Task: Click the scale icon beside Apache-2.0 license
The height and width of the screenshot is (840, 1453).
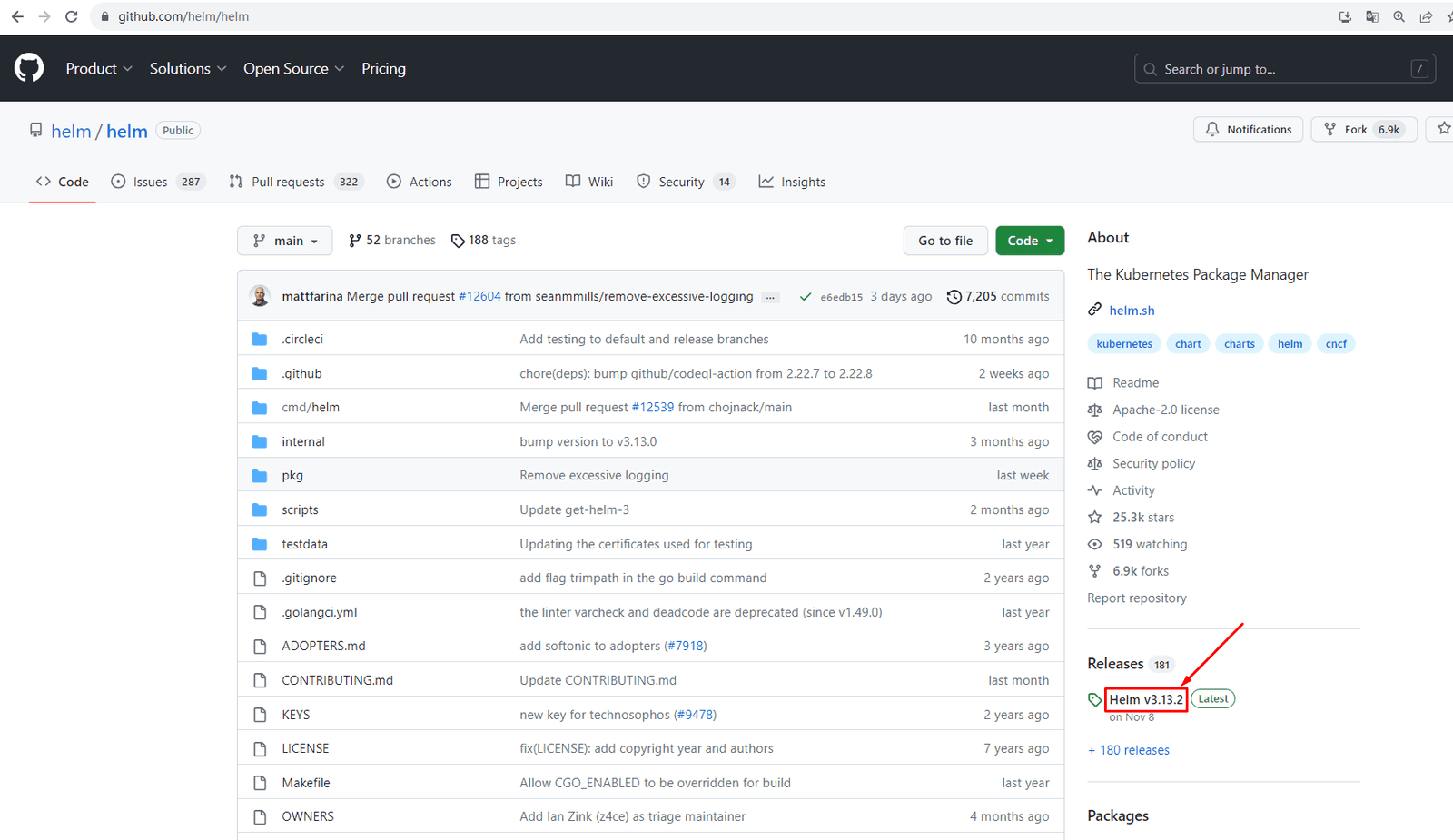Action: coord(1095,410)
